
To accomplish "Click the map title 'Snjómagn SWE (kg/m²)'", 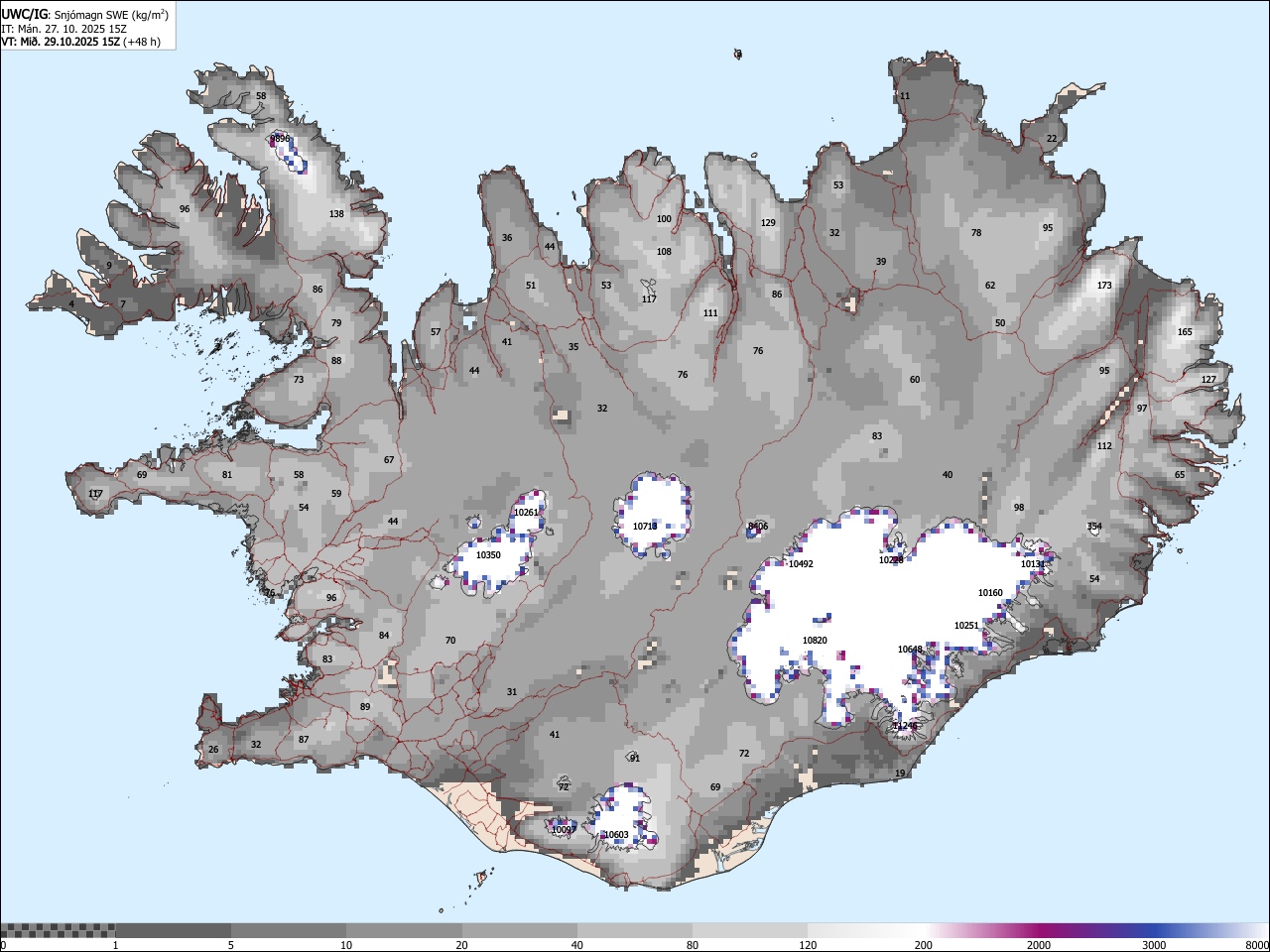I will coord(109,14).
